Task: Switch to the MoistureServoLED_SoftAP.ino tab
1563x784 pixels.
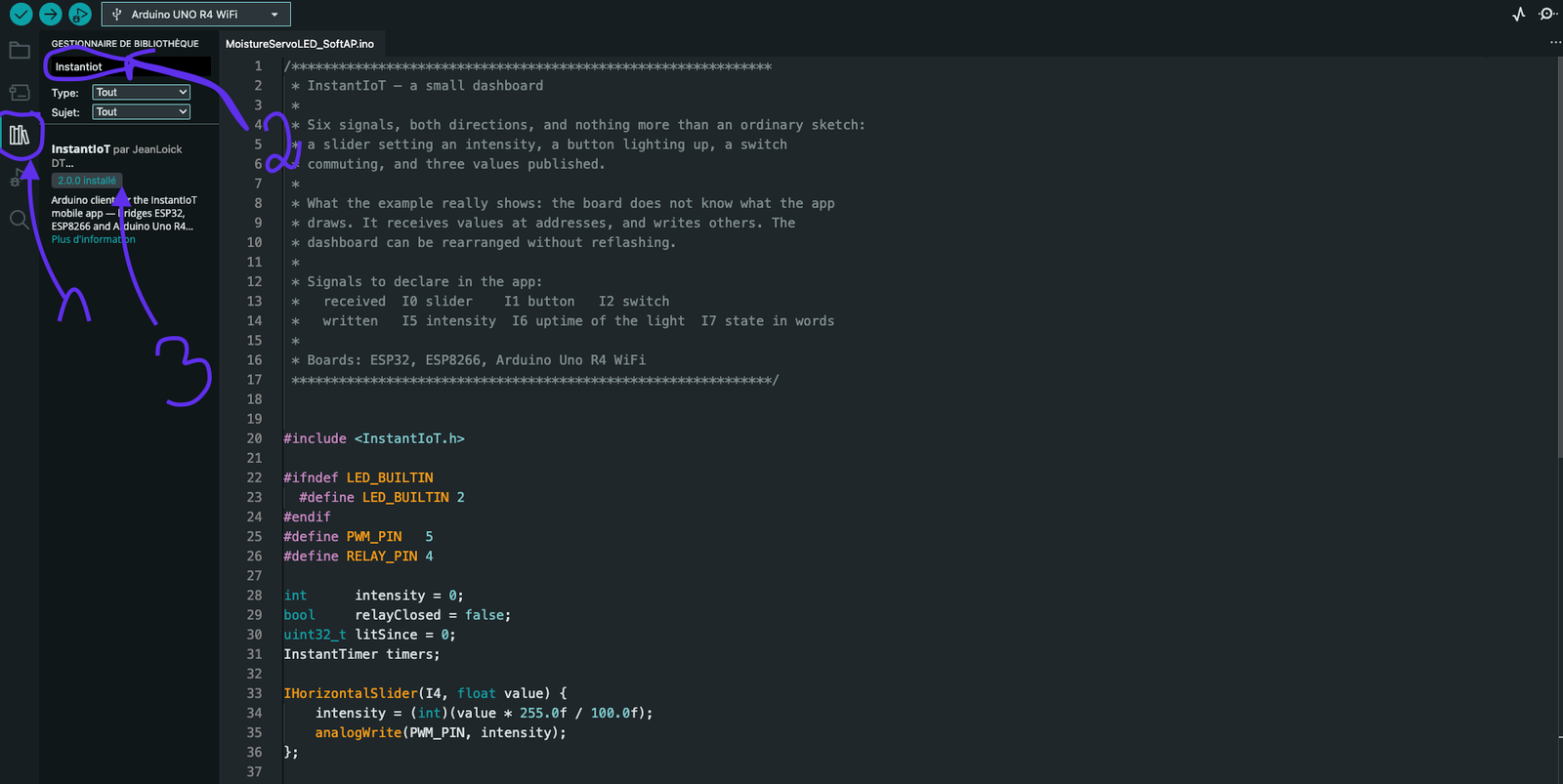Action: (300, 44)
